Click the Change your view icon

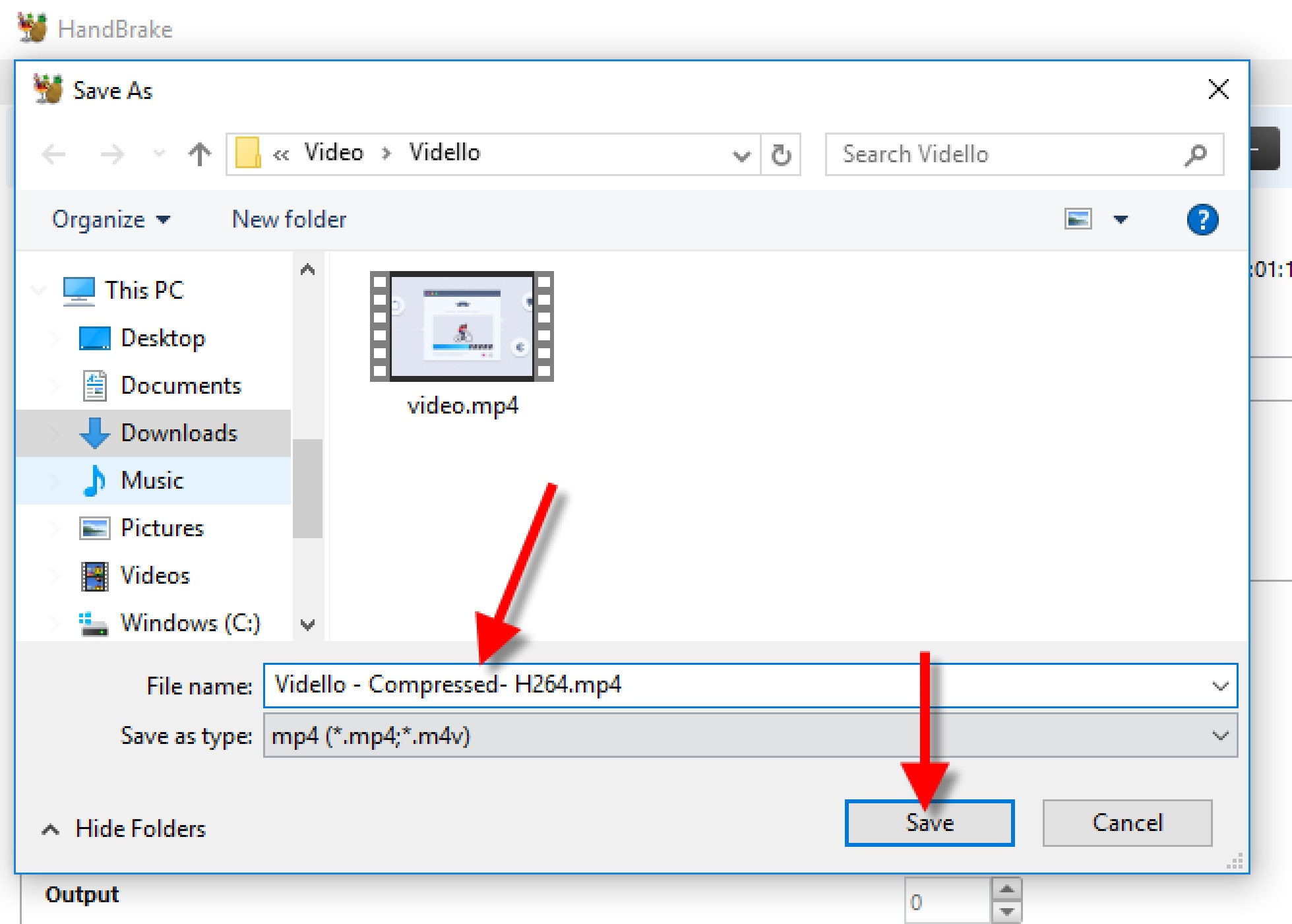pos(1078,219)
